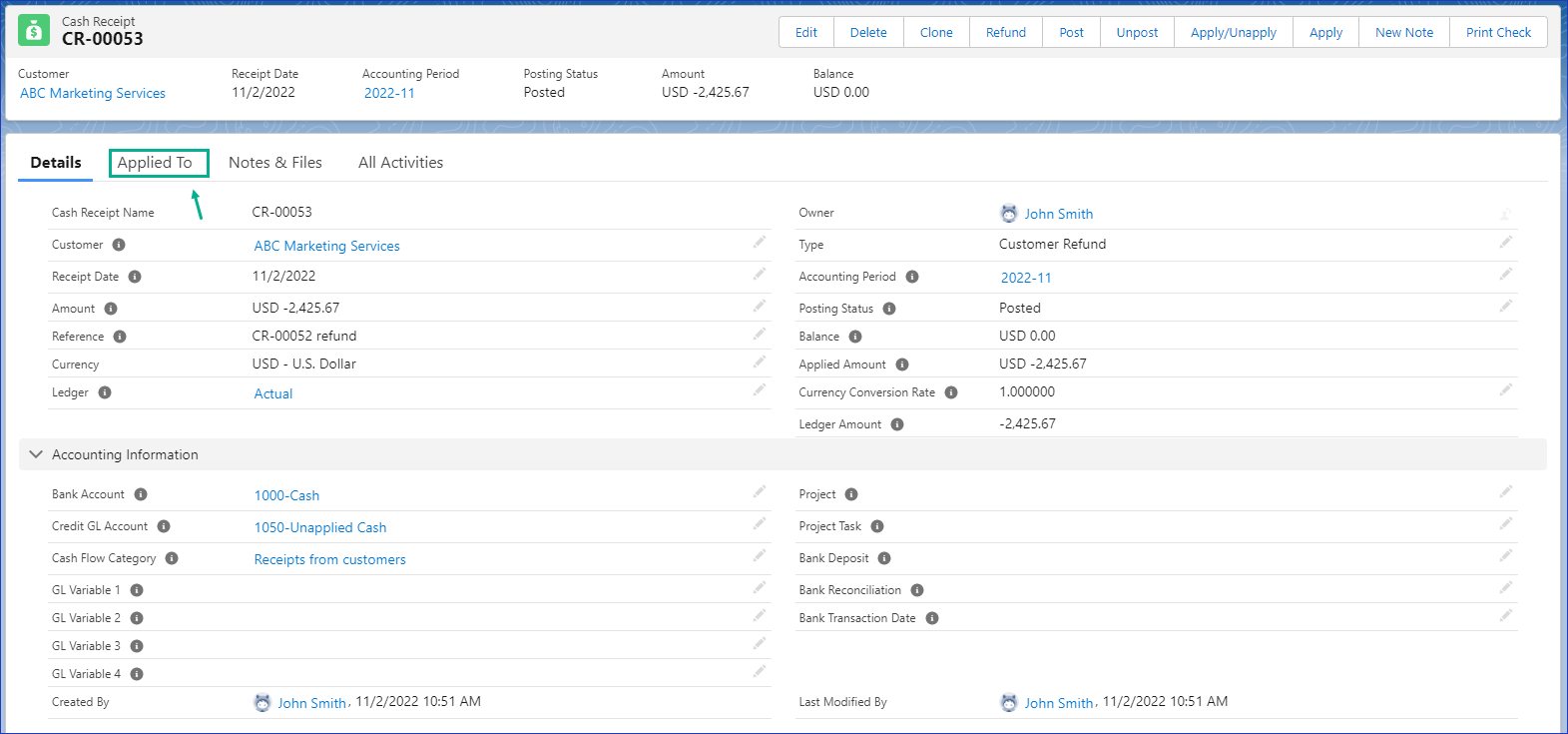The image size is (1568, 734).
Task: Open the All Activities tab
Action: pyautogui.click(x=400, y=163)
